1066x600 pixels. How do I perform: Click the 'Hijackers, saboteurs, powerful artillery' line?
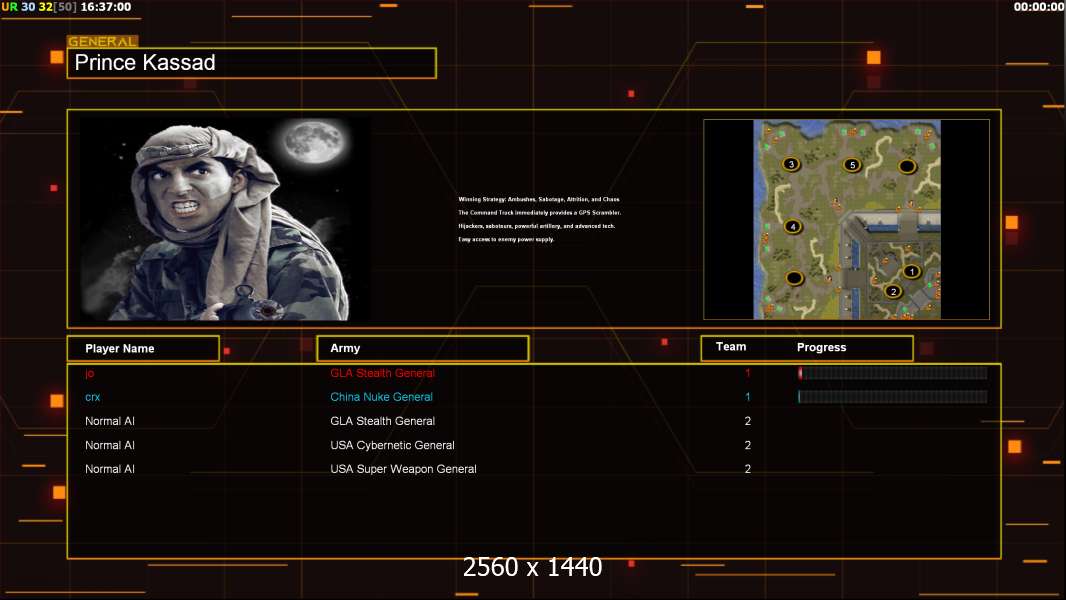coord(536,226)
